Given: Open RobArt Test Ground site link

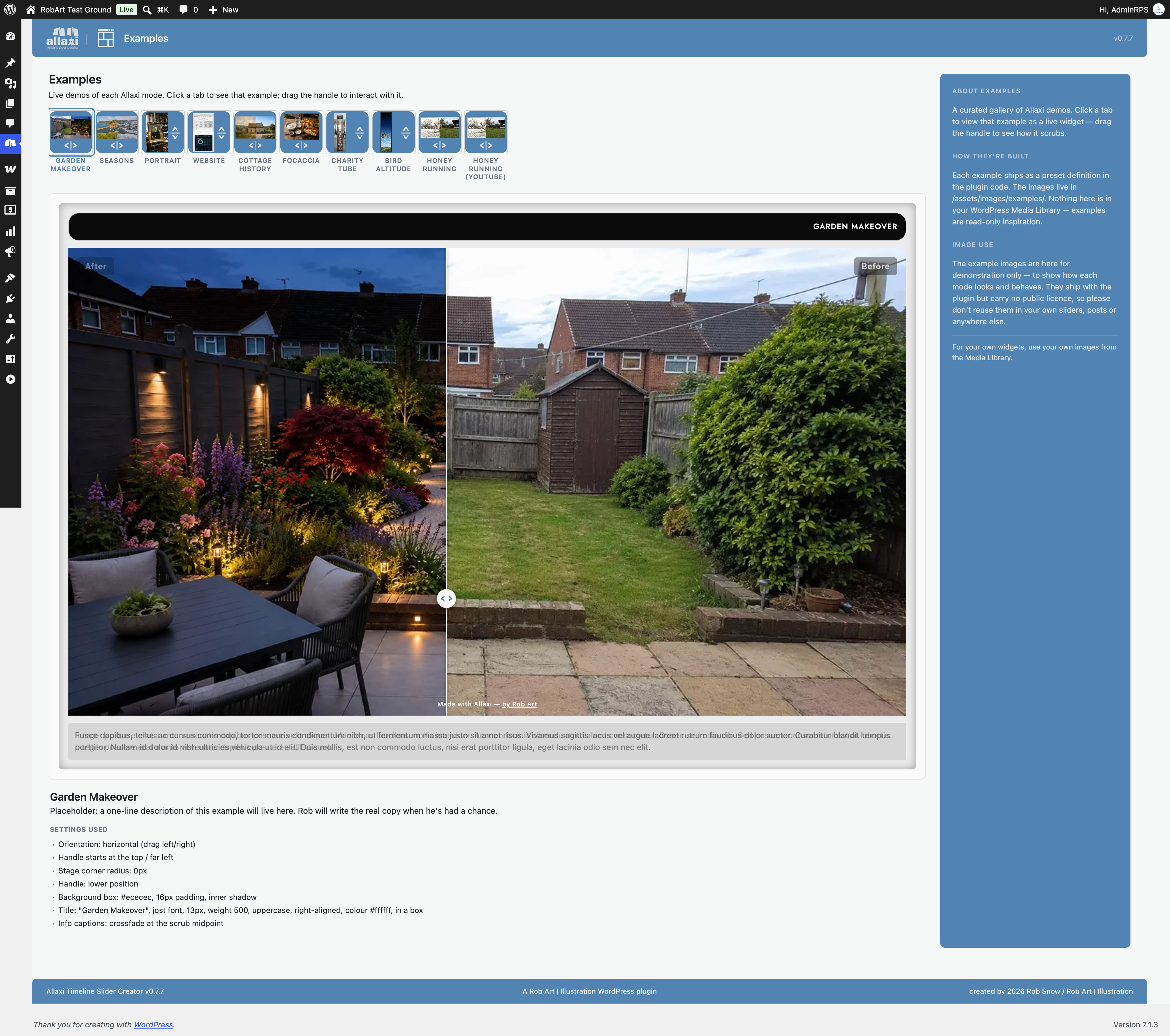Looking at the screenshot, I should click(69, 10).
